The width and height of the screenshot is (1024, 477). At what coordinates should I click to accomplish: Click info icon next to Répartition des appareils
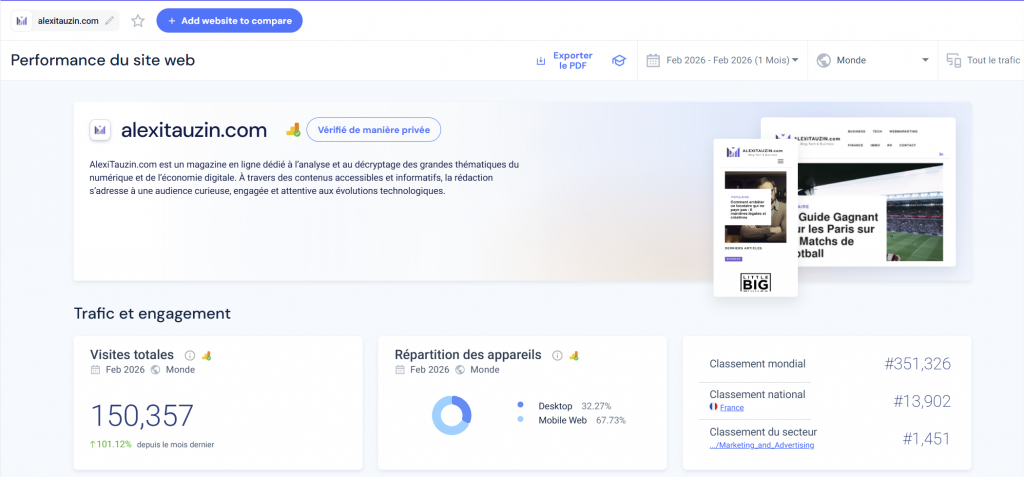[557, 355]
